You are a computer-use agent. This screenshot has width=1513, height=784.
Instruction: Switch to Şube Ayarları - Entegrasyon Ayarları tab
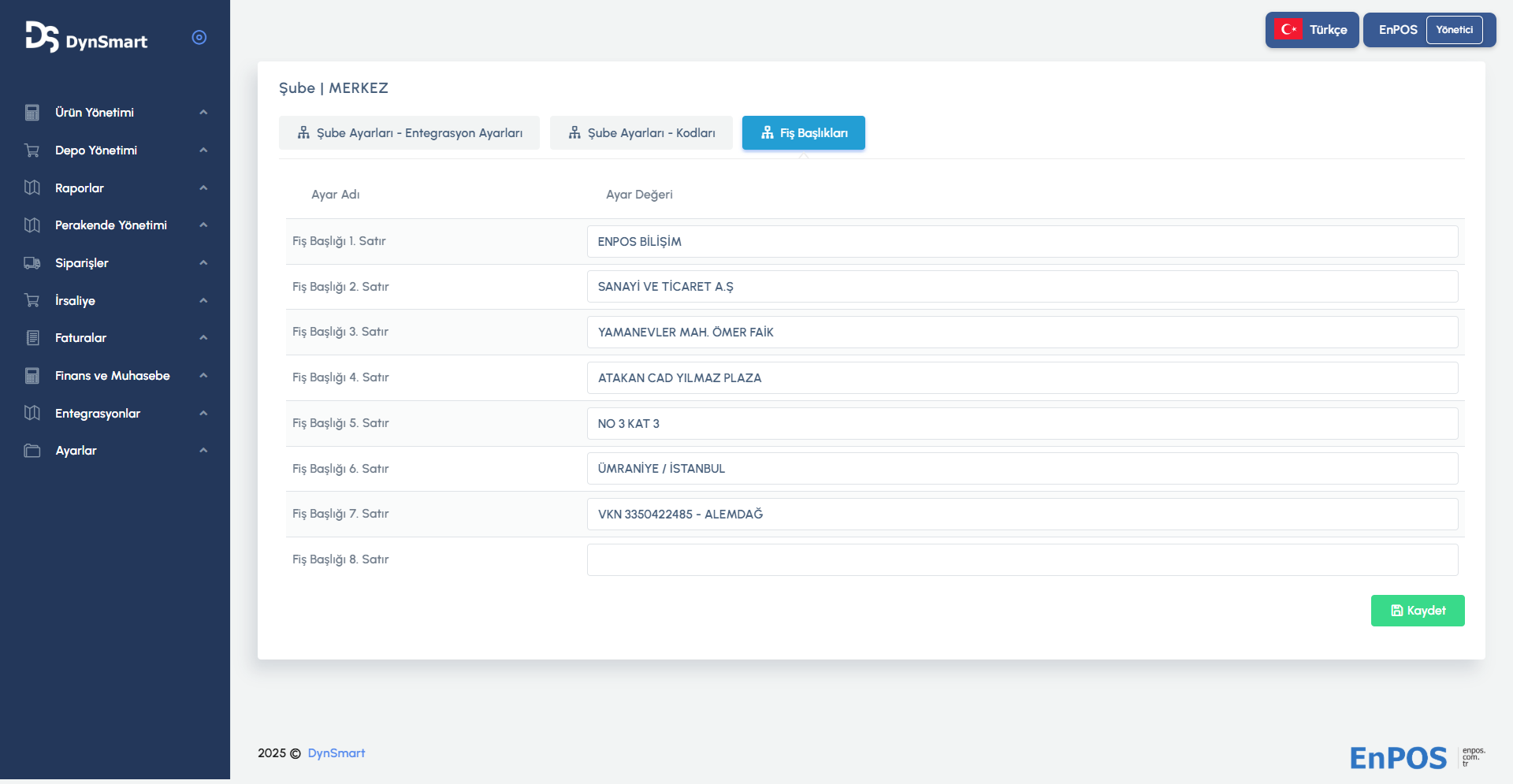point(409,133)
